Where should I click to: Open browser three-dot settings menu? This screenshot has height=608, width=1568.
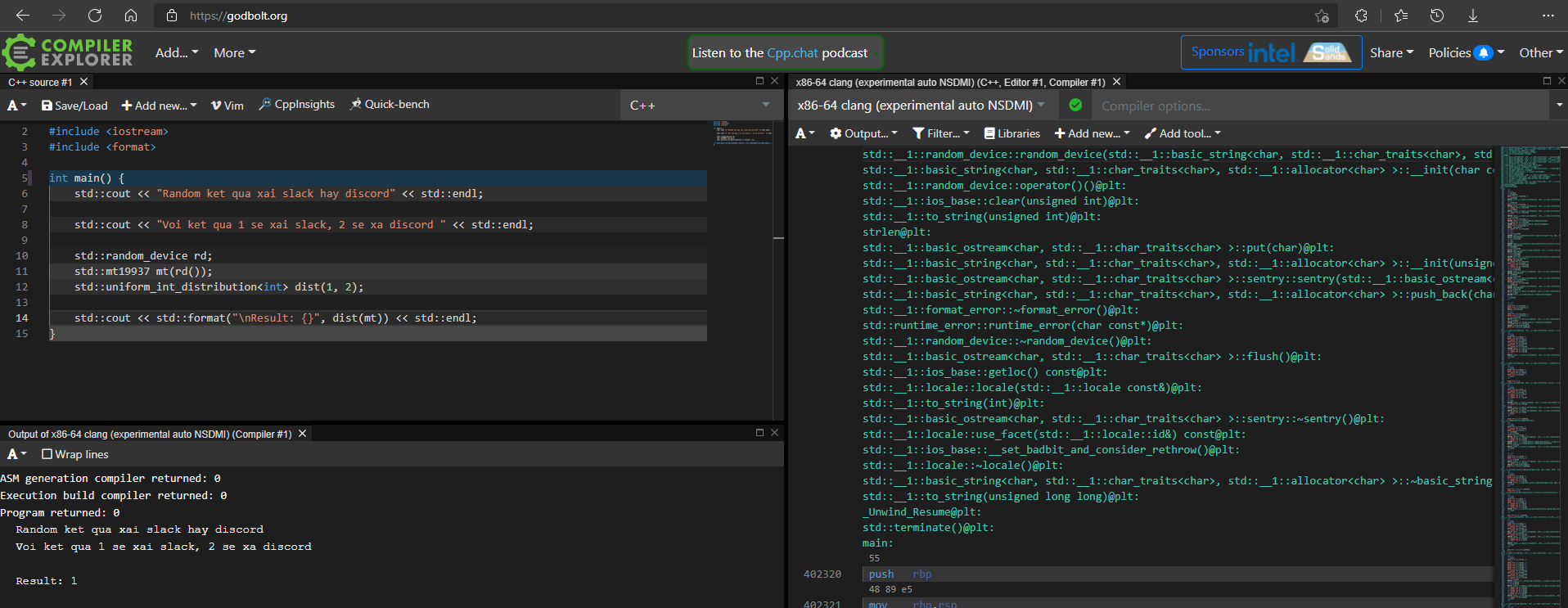pyautogui.click(x=1548, y=16)
